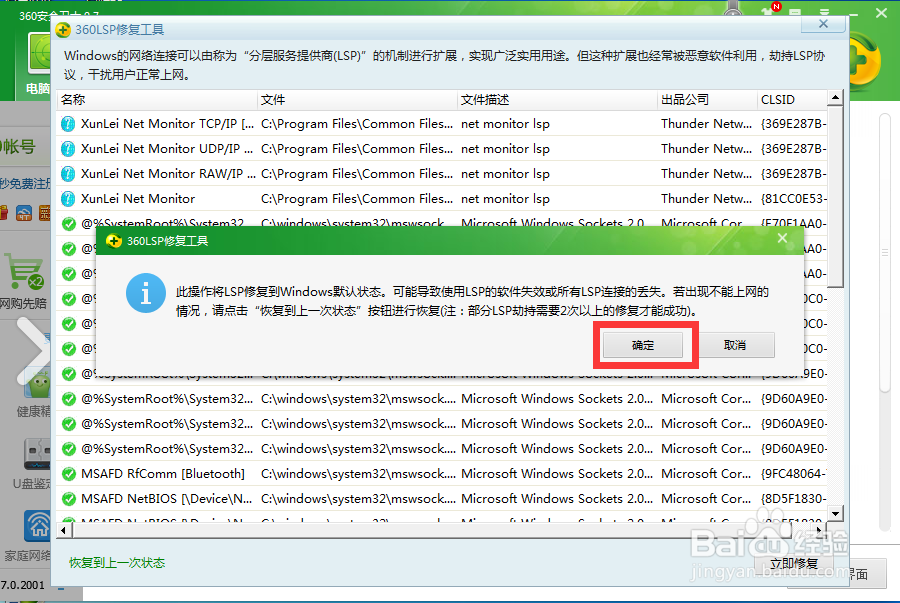Click CLSID cell {81CC0E53-
The image size is (900, 603).
point(793,199)
